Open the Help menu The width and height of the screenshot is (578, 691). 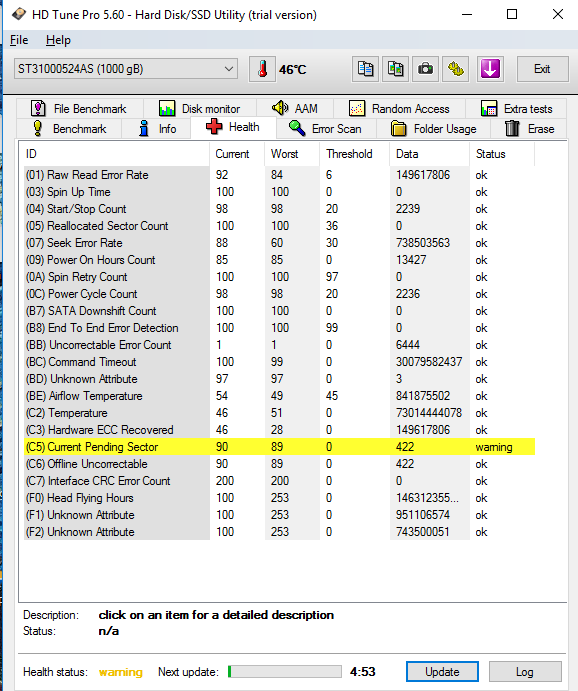pyautogui.click(x=58, y=40)
